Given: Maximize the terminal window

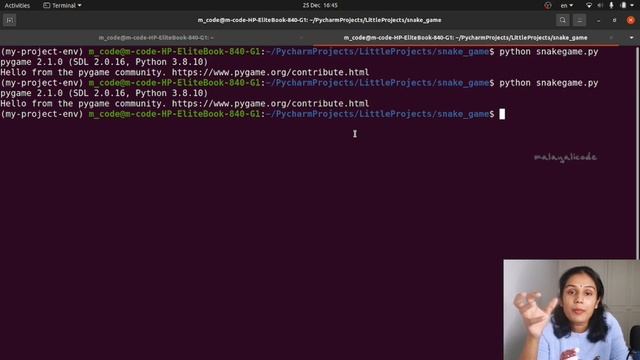Looking at the screenshot, I should (x=614, y=20).
